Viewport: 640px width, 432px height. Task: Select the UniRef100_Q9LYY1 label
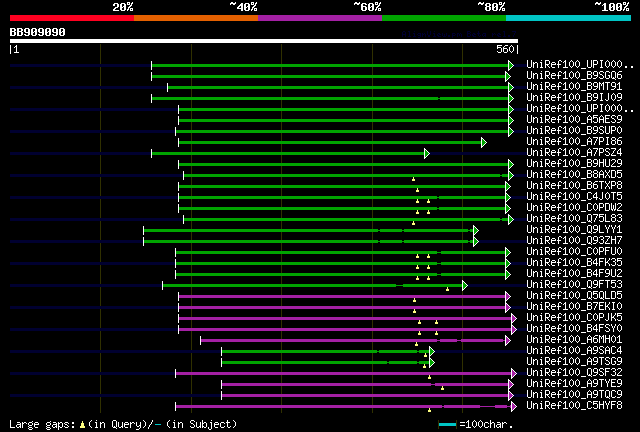pyautogui.click(x=574, y=230)
